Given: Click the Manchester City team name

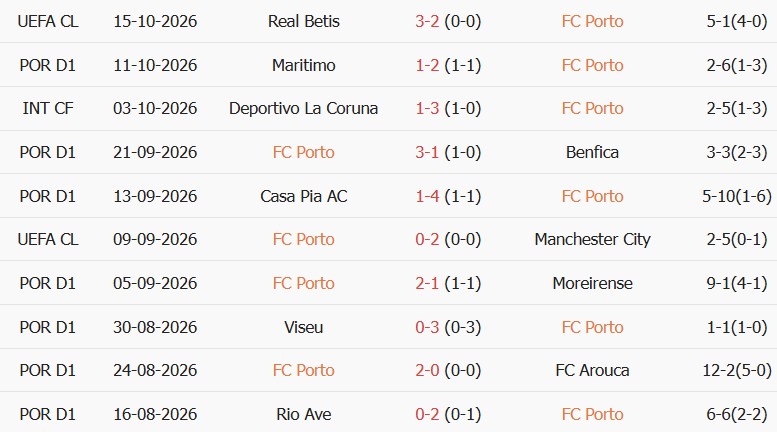Looking at the screenshot, I should click(592, 239).
